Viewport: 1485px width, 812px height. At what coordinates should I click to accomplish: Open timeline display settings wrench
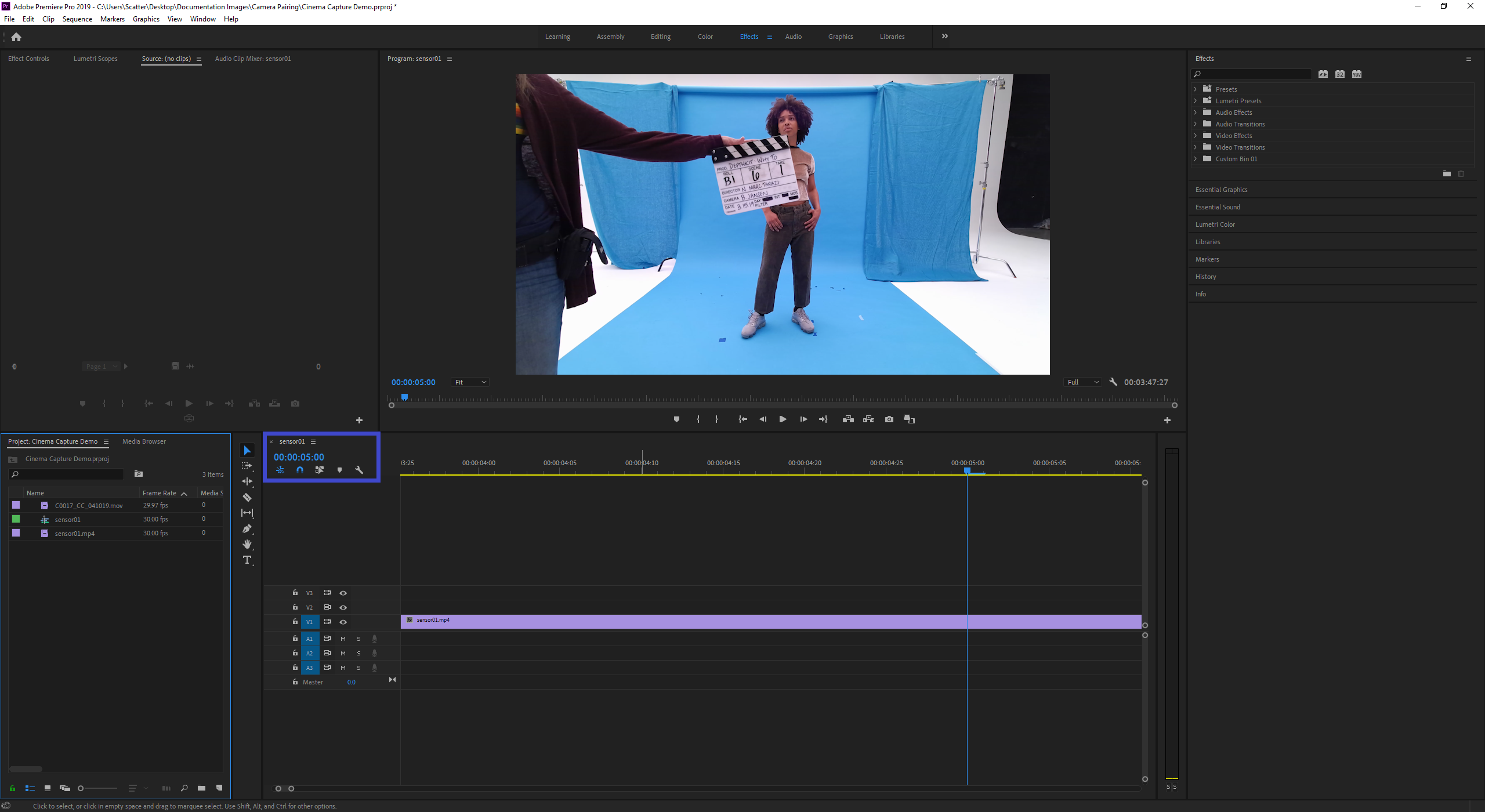point(359,470)
